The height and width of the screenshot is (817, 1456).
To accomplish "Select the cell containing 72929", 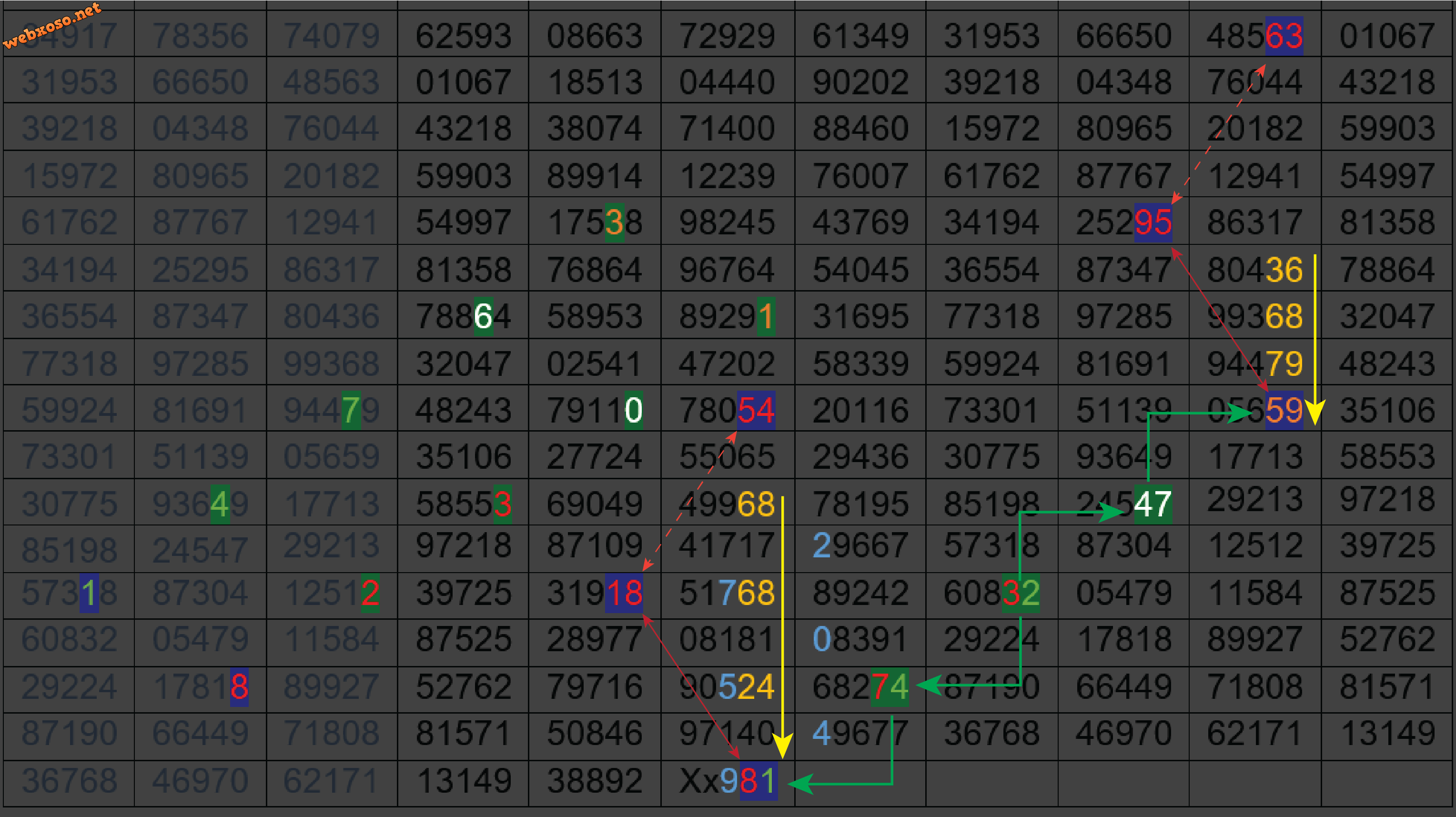I will point(727,36).
